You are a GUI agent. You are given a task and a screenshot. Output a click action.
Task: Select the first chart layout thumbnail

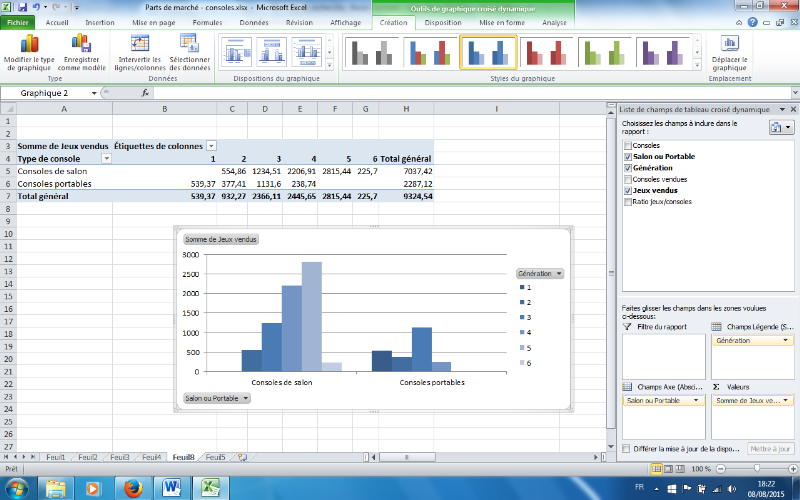(x=237, y=50)
